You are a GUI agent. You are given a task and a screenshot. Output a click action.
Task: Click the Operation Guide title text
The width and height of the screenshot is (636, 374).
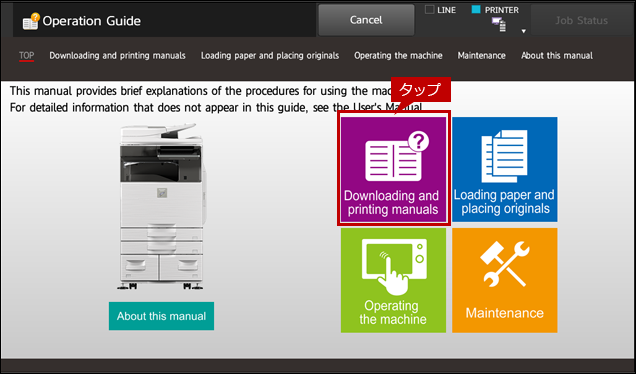click(92, 21)
